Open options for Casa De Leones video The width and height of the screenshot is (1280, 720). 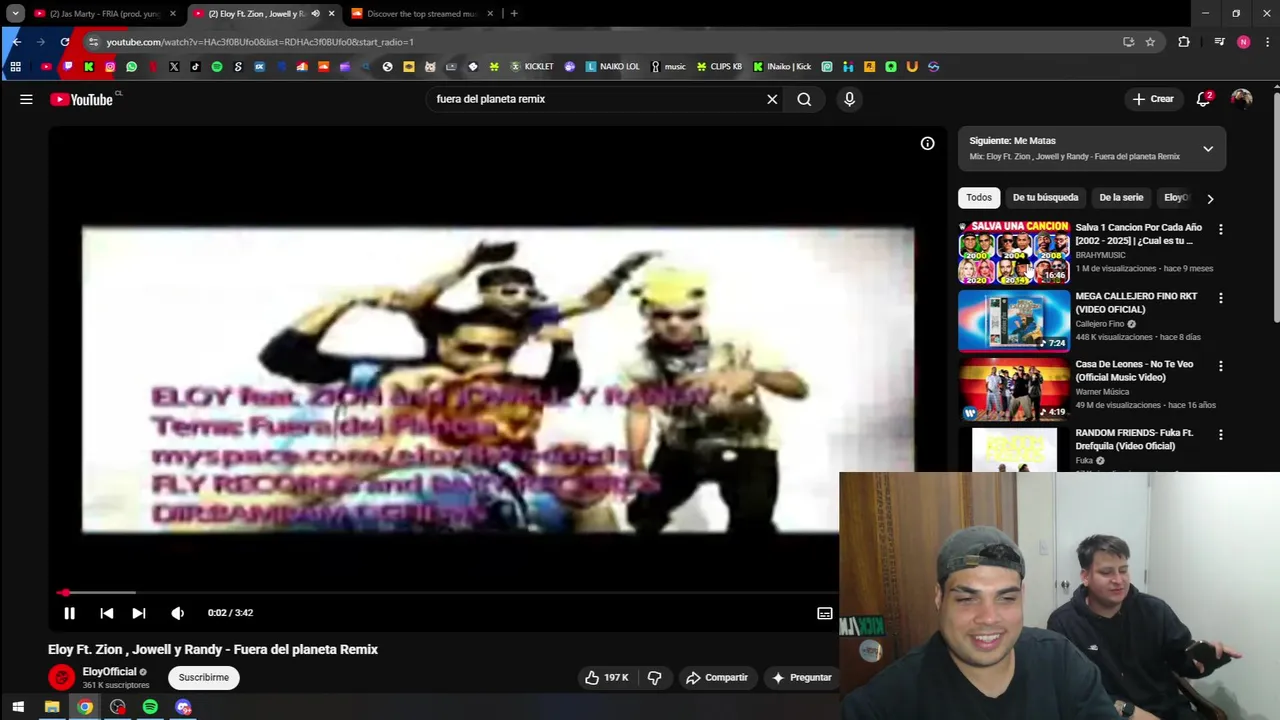tap(1220, 366)
